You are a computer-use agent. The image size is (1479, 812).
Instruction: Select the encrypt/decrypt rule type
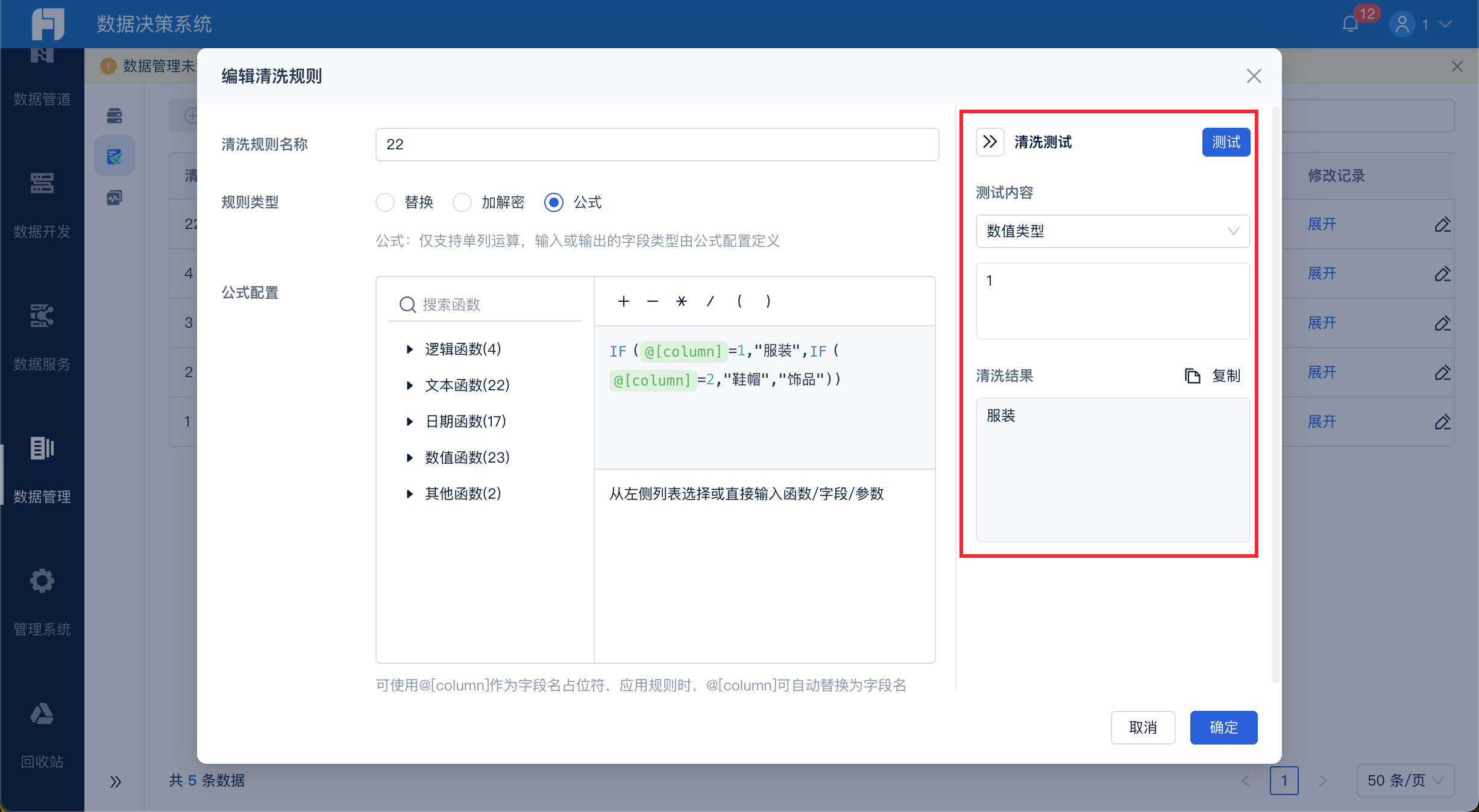[x=462, y=202]
